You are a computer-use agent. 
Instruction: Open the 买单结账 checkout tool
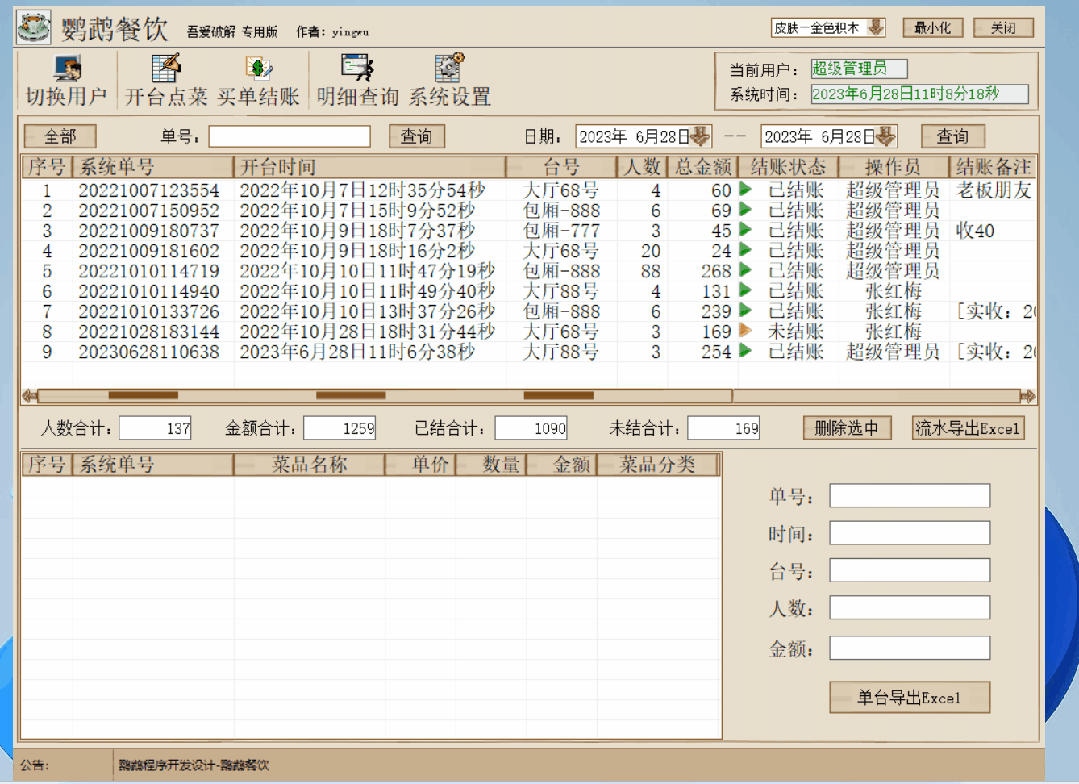coord(258,81)
